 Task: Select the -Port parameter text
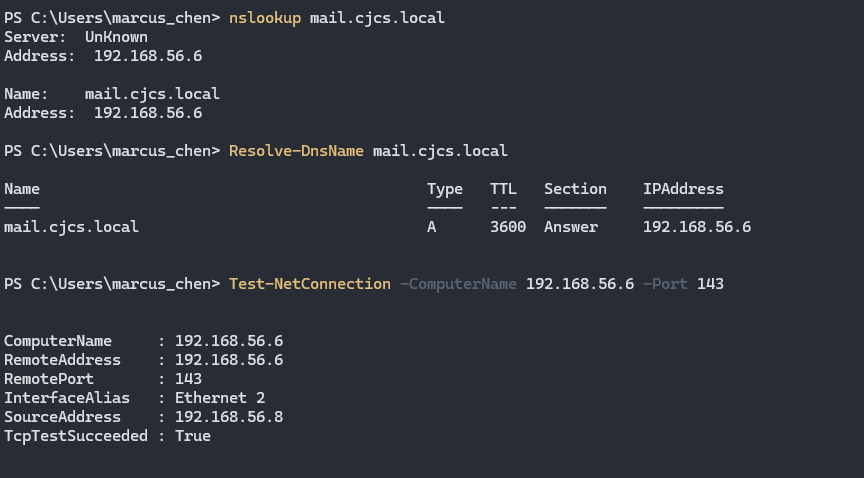click(665, 284)
